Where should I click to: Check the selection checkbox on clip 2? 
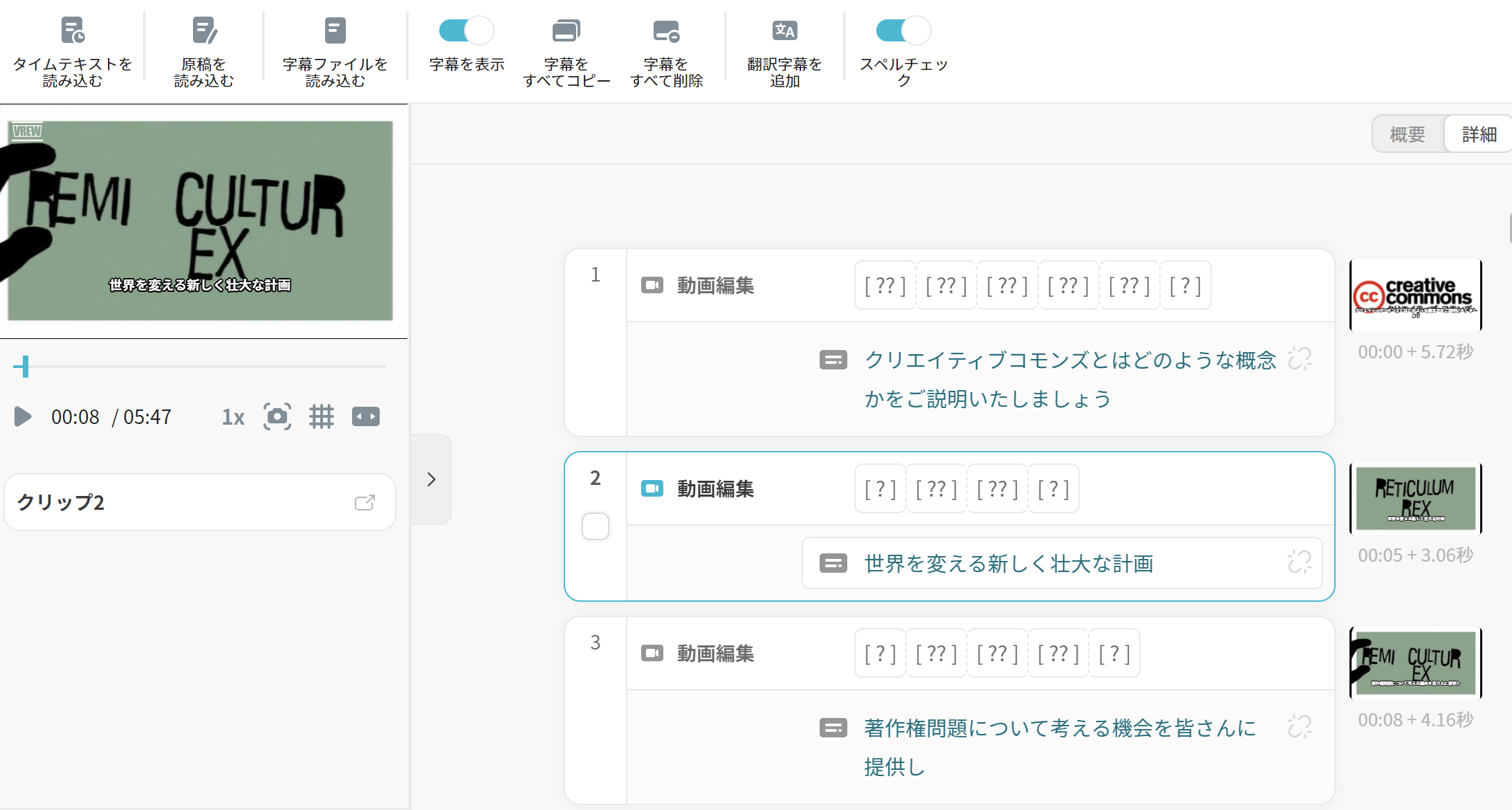594,526
